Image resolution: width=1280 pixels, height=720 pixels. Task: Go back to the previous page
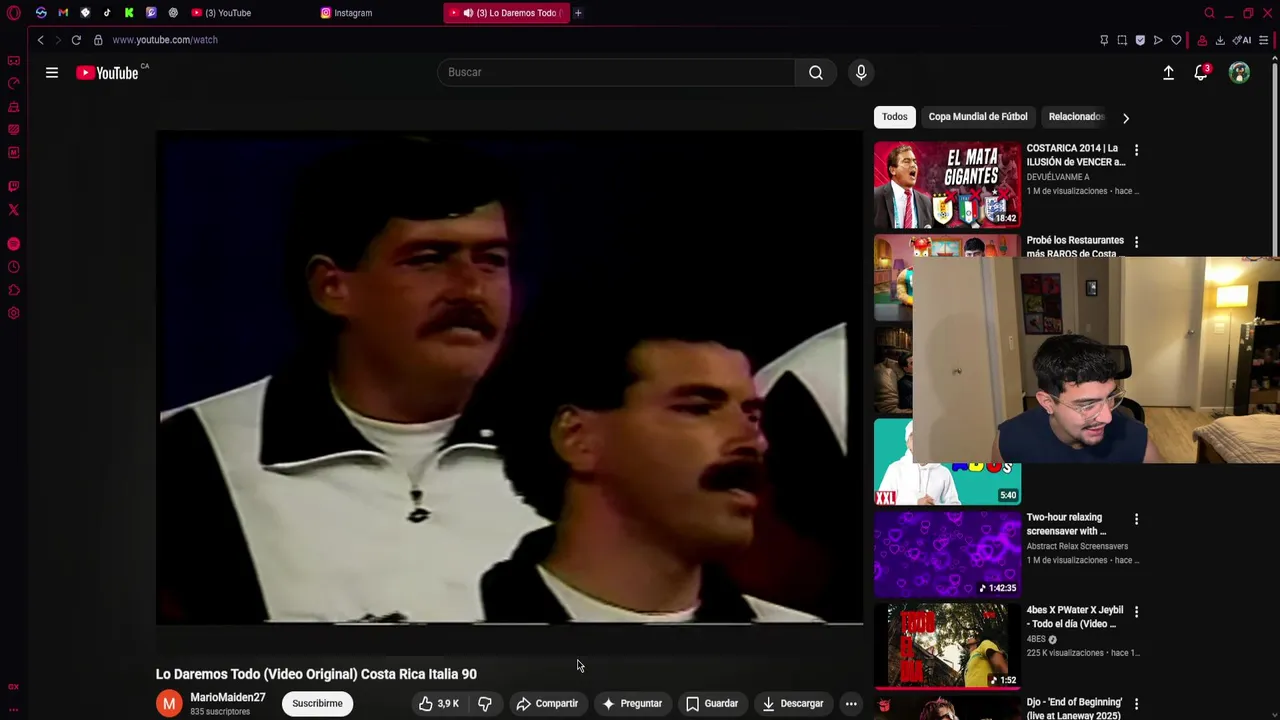40,40
